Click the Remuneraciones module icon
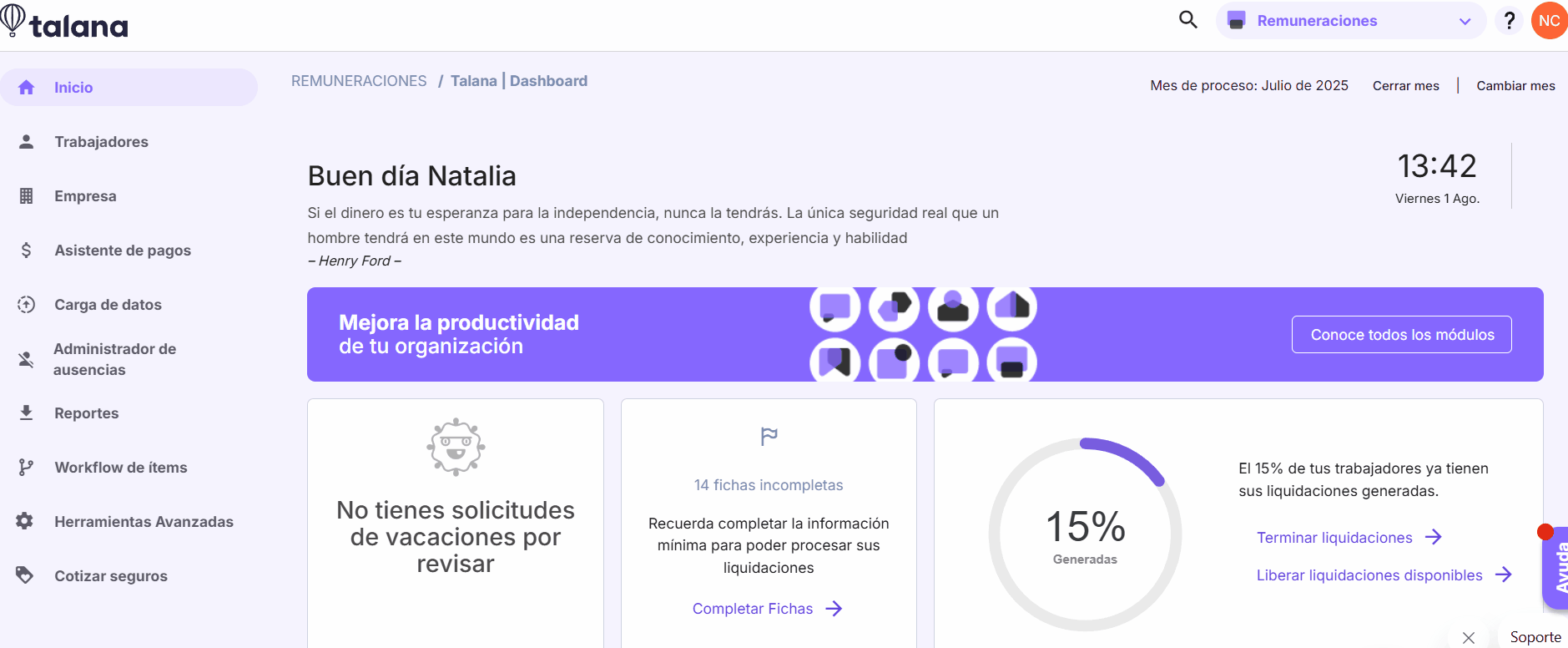Screen dimensions: 1568x648 (1237, 20)
